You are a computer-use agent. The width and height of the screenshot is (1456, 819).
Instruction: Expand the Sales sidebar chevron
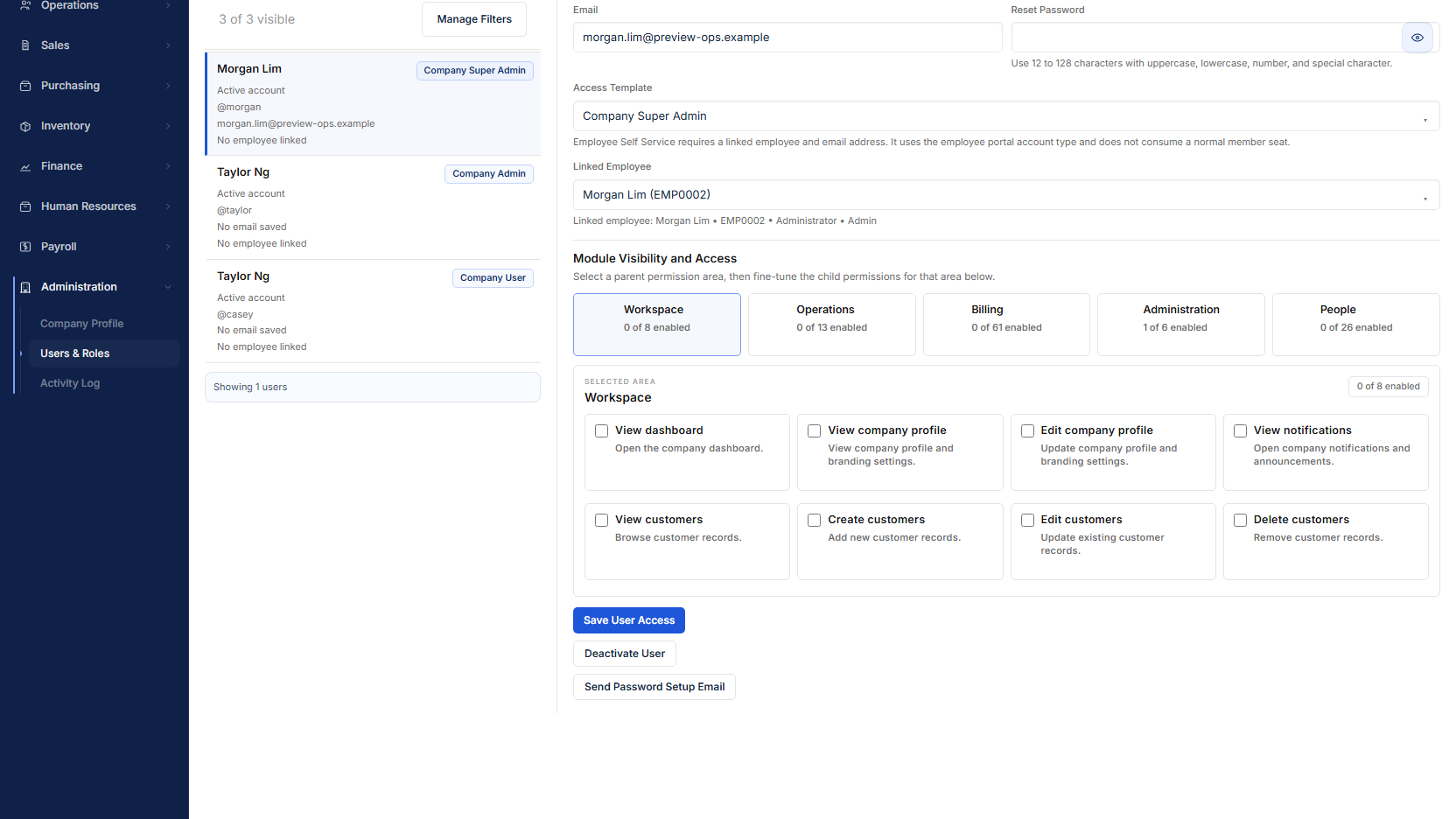(168, 45)
